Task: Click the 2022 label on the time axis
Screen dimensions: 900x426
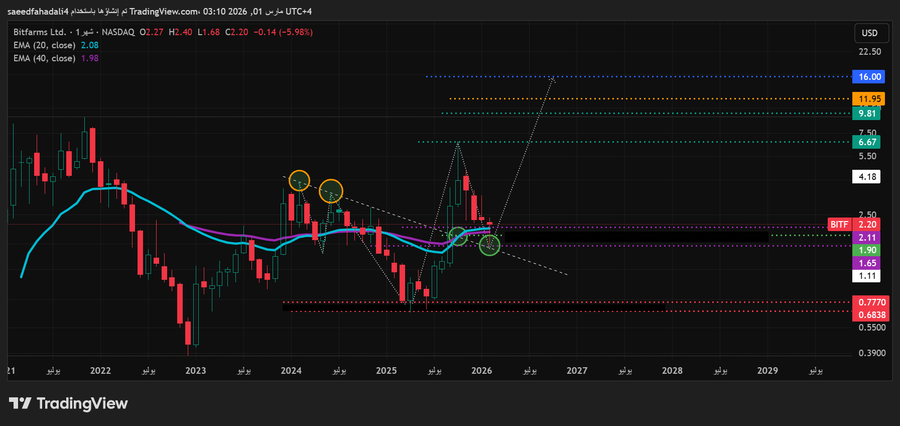Action: [101, 371]
